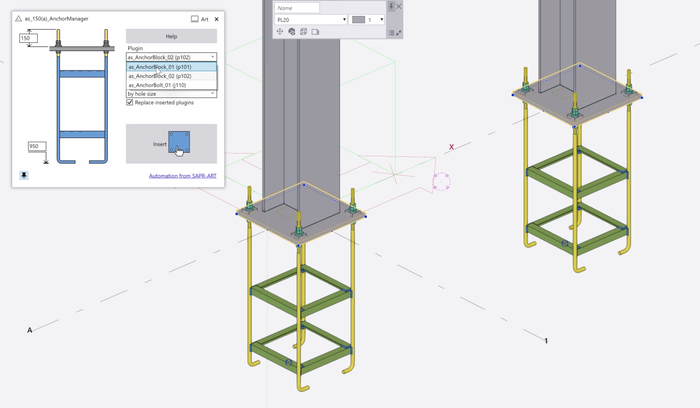Viewport: 700px width, 408px height.
Task: Pick as_AnchorBlock_02 (p102) in the dropdown list
Action: [x=164, y=76]
